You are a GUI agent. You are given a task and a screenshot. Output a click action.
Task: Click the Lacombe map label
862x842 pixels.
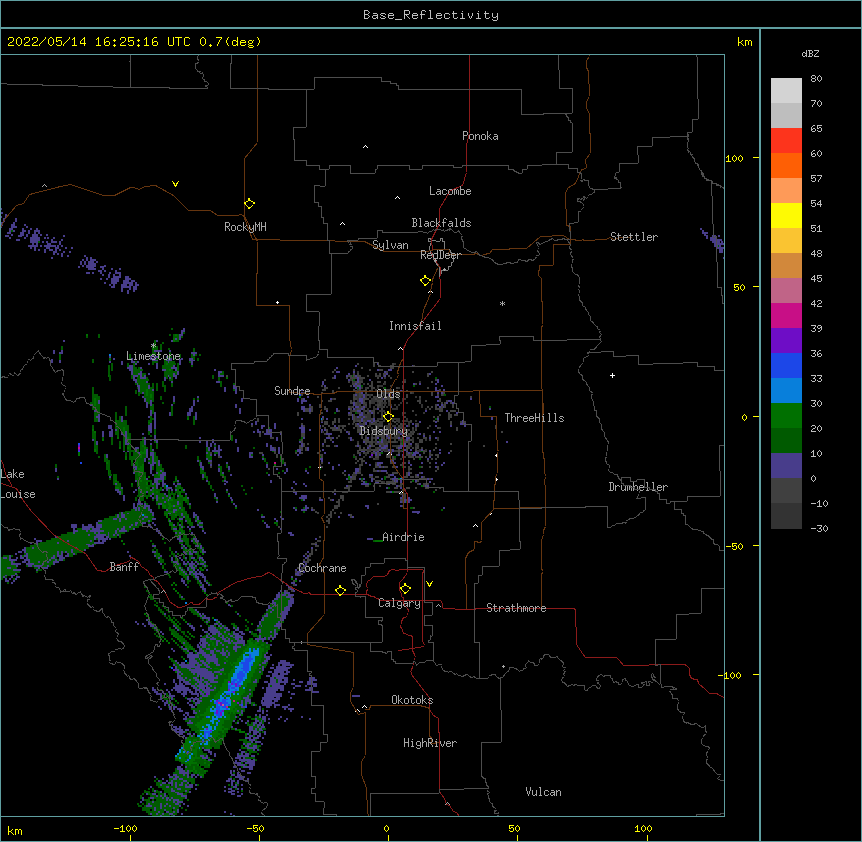450,191
